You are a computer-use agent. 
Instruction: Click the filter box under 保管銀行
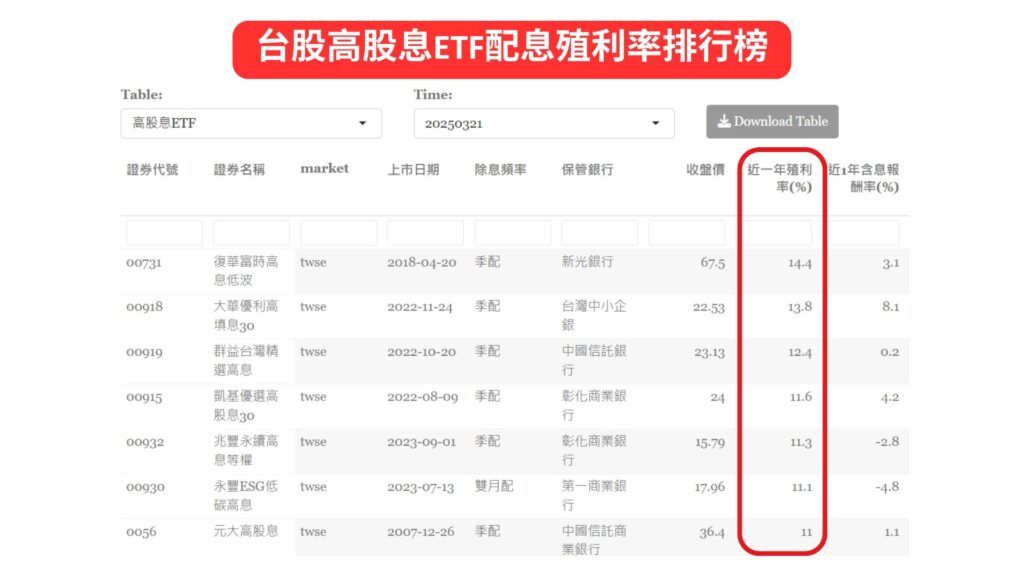(600, 232)
